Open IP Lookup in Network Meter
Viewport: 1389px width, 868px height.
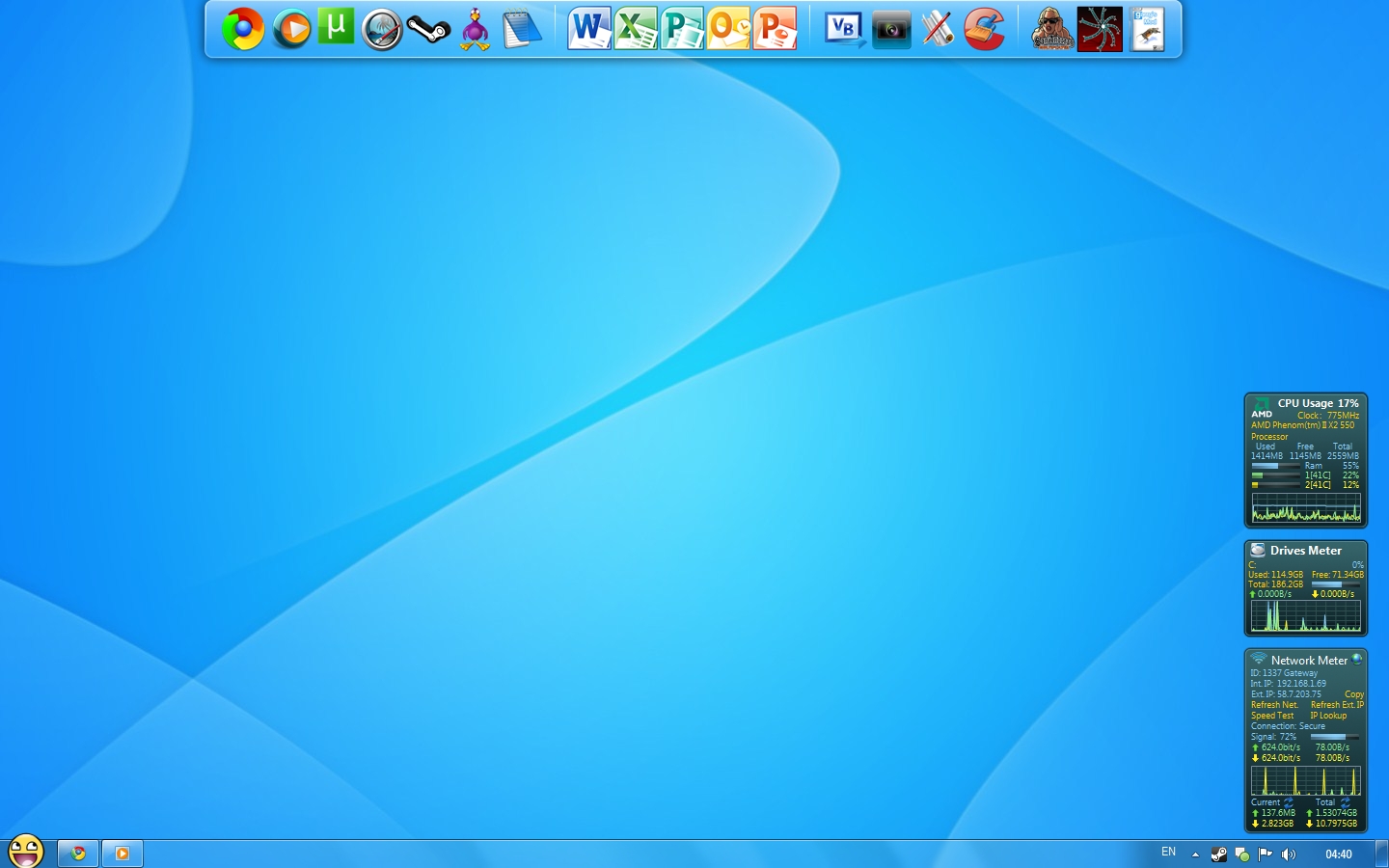1328,716
